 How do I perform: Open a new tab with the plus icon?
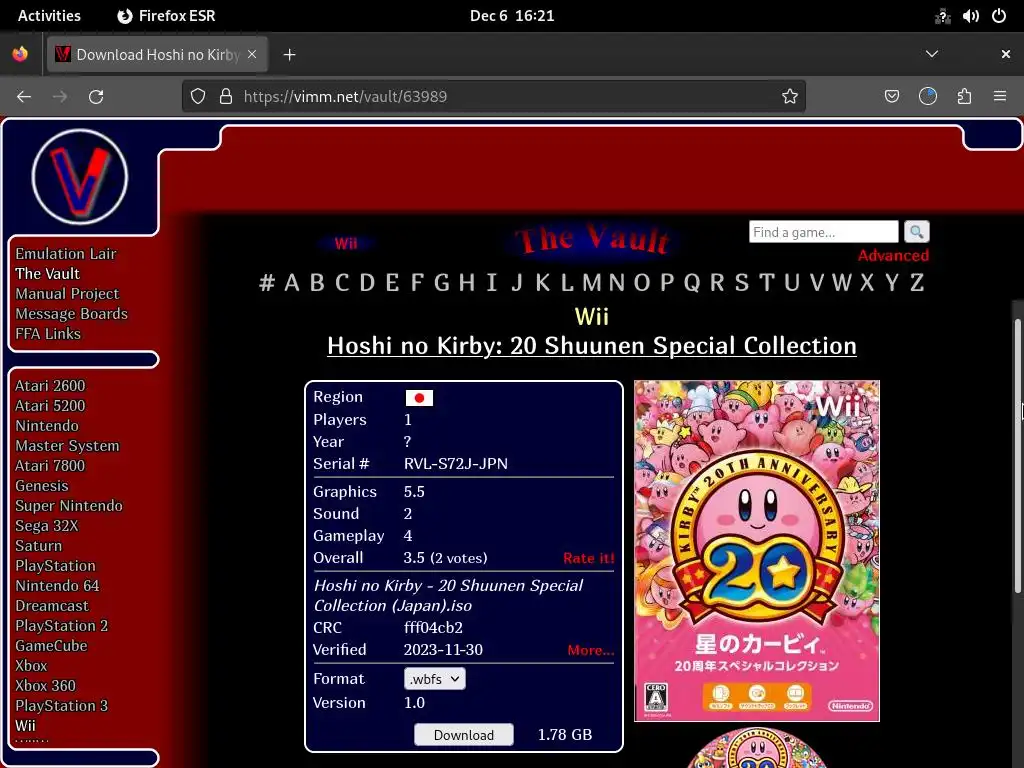point(289,55)
